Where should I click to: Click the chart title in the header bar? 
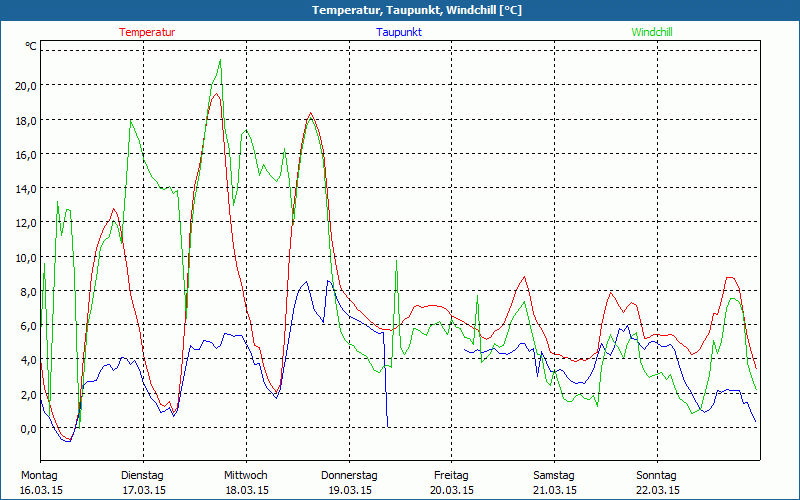400,10
